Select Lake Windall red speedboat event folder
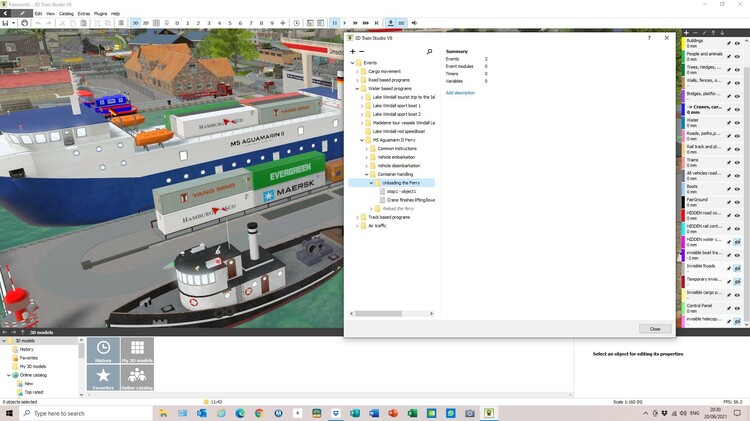The image size is (750, 421). [x=398, y=131]
